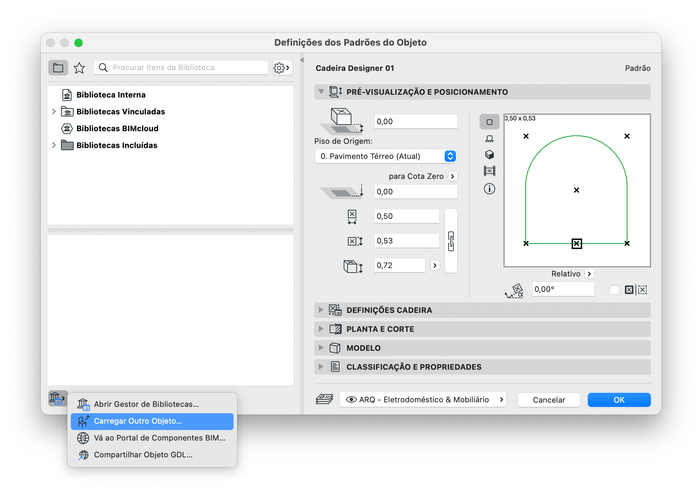
Task: Edit rotation angle field 0,00°
Action: [562, 289]
